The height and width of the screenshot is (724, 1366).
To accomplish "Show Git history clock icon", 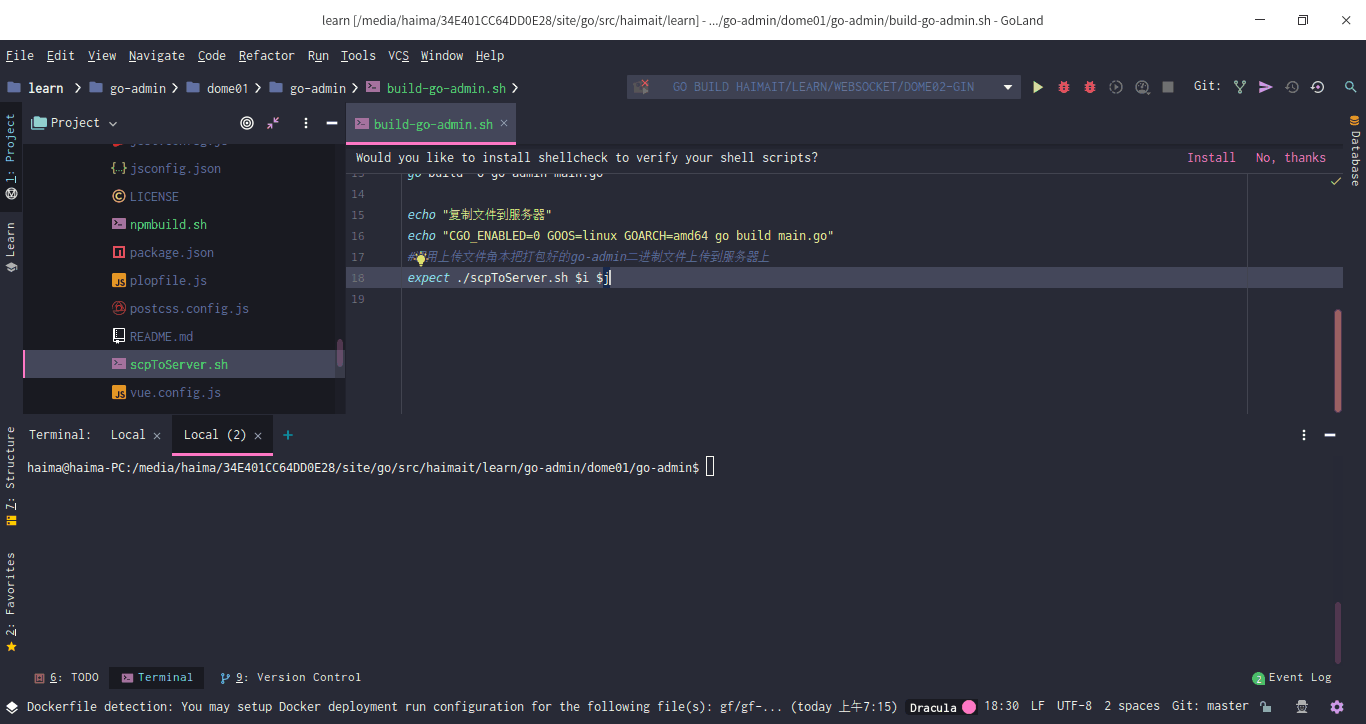I will (x=1292, y=87).
